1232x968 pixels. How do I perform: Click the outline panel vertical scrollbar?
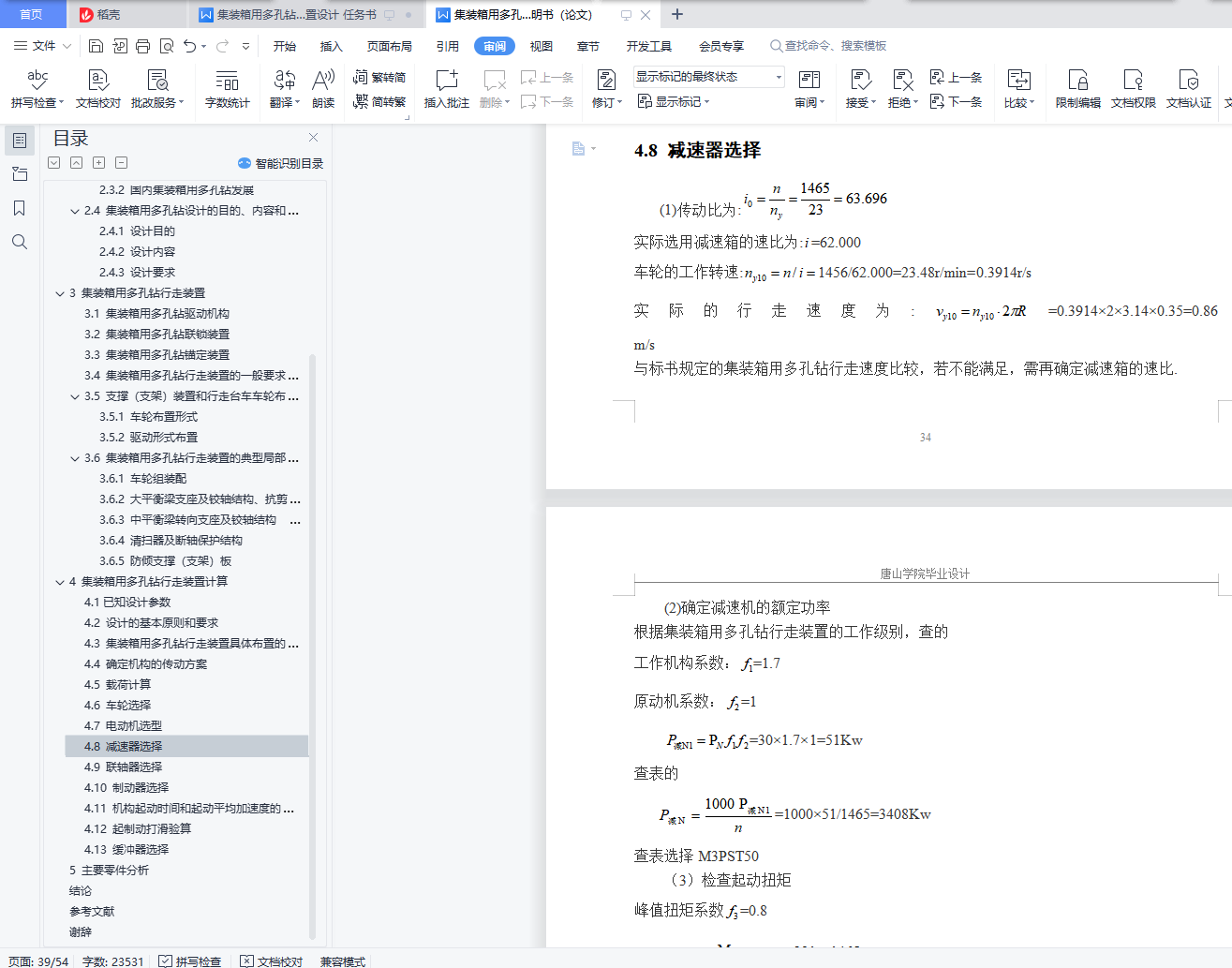(312, 647)
